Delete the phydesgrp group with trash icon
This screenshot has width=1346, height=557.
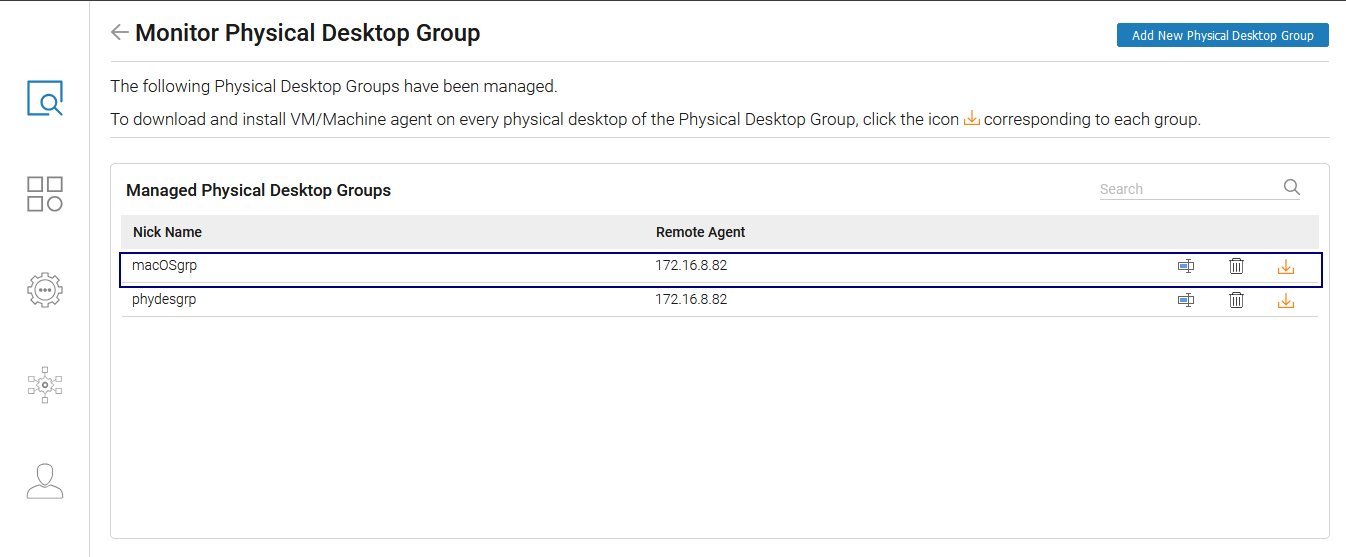1237,300
